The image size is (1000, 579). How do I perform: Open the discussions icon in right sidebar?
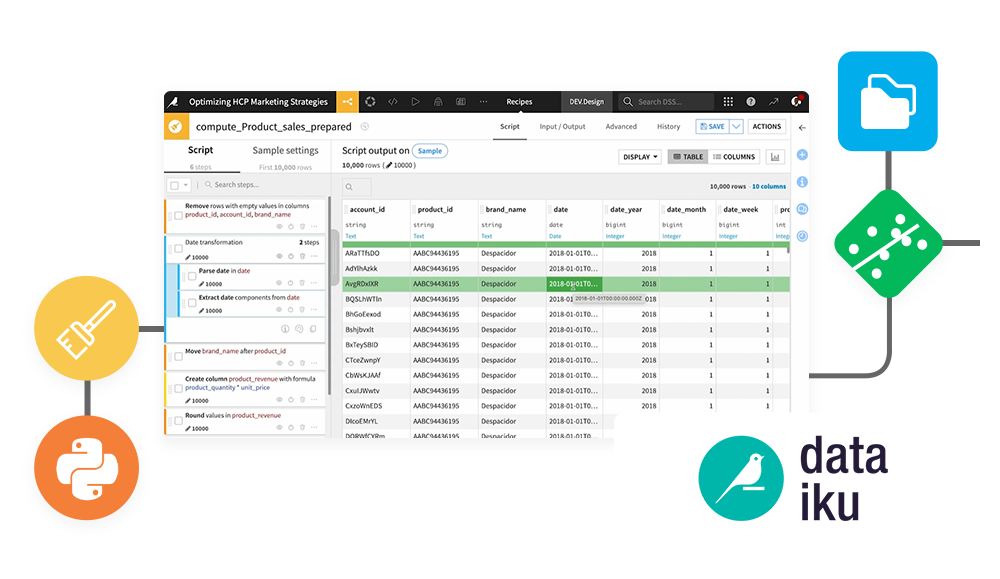pyautogui.click(x=802, y=209)
